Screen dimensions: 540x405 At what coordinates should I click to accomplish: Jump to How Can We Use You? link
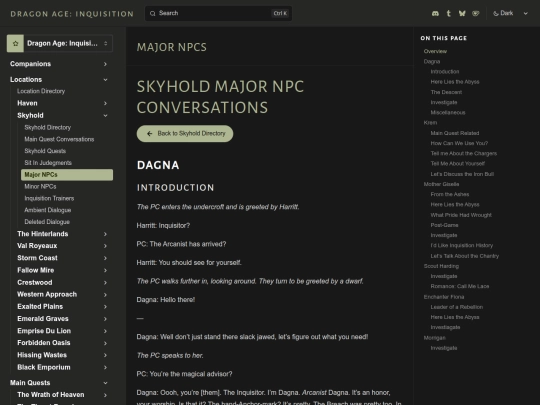(459, 143)
